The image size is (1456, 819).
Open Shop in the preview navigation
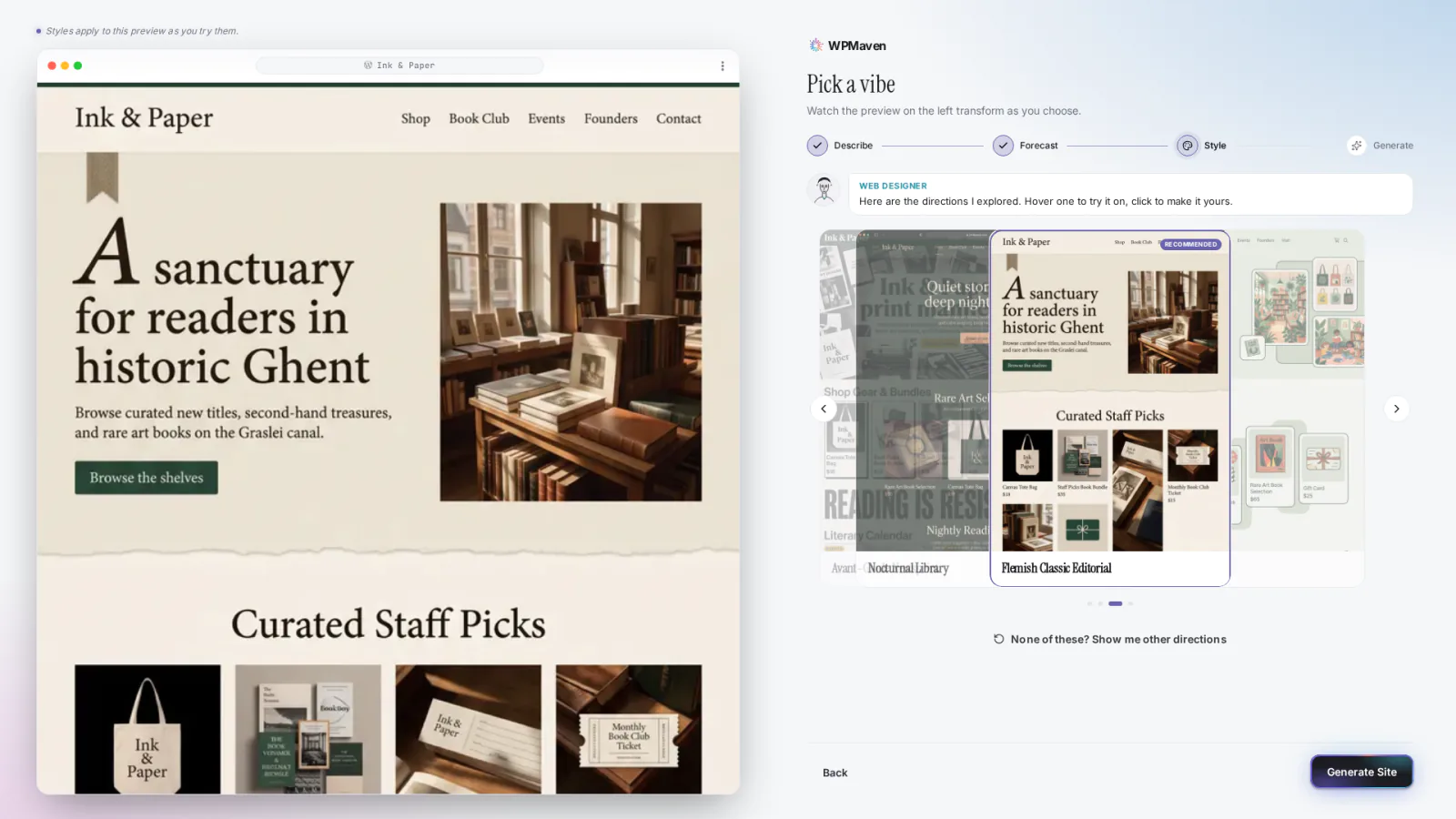tap(416, 118)
